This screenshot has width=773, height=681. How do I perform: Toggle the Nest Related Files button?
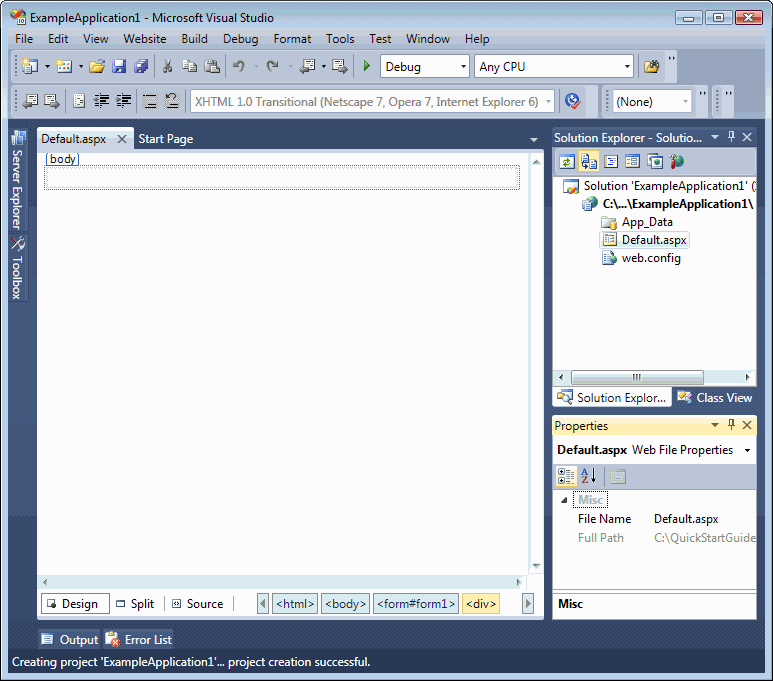pyautogui.click(x=589, y=161)
